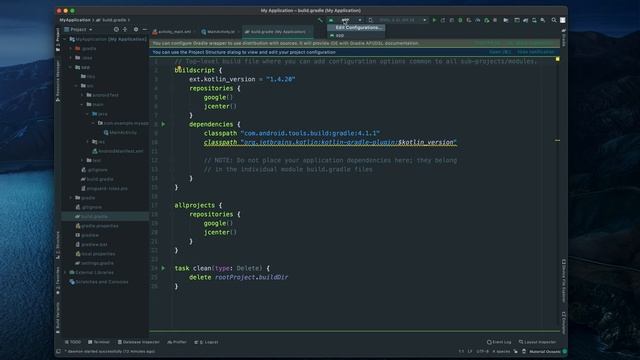Expand External Libraries node
Image resolution: width=640 pixels, height=360 pixels.
coord(65,272)
